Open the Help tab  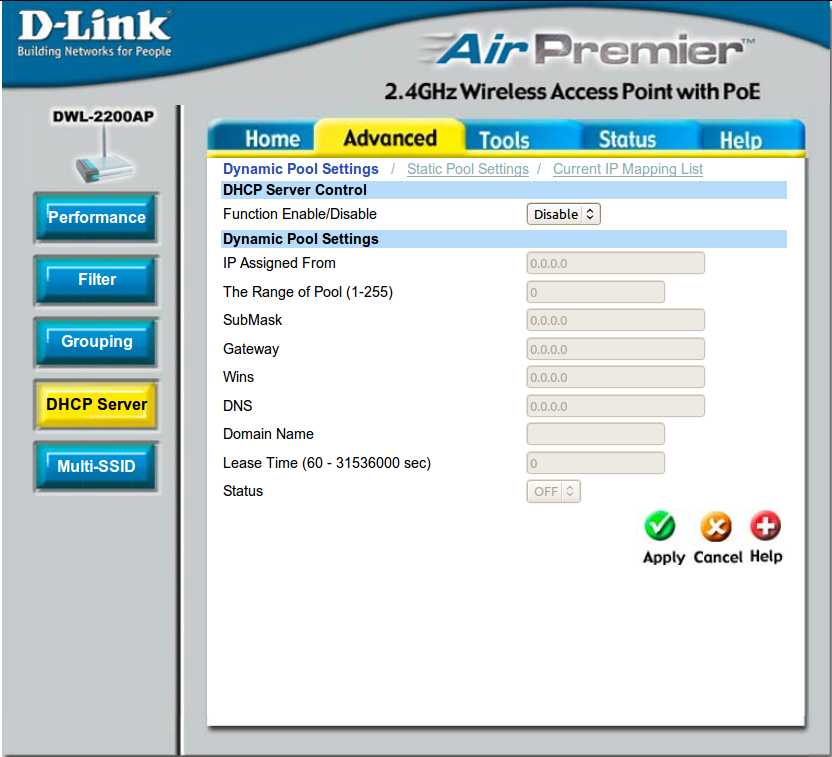(x=740, y=140)
